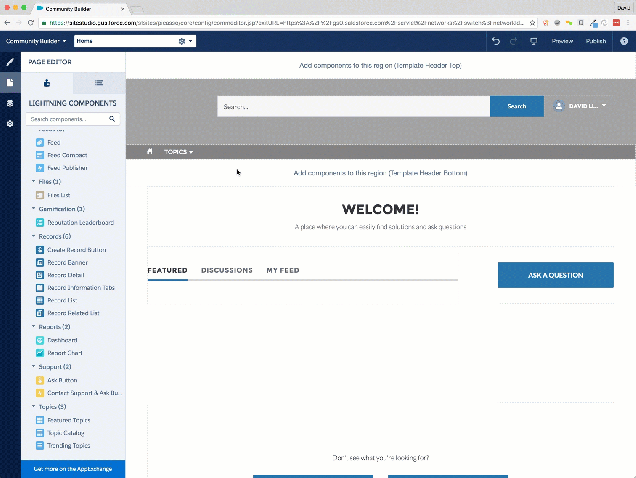Select the Record List component icon
This screenshot has width=636, height=478.
pyautogui.click(x=40, y=300)
